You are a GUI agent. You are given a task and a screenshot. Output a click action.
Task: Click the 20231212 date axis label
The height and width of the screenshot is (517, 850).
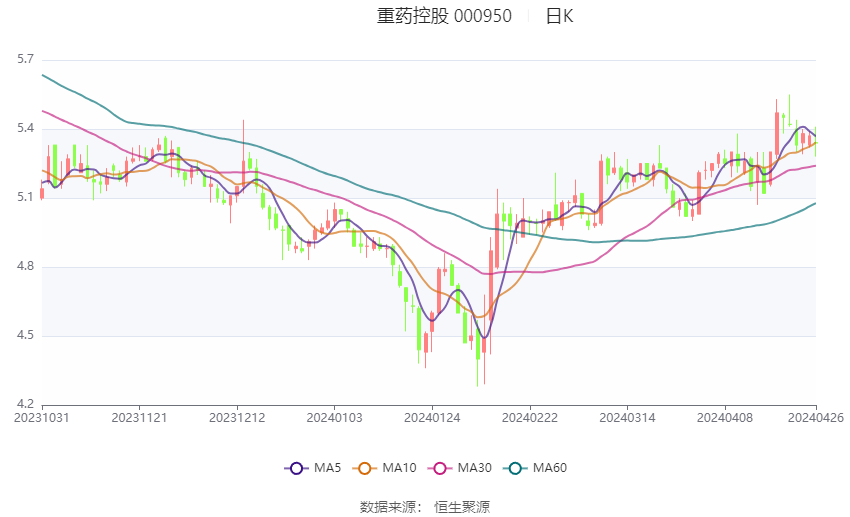[237, 418]
